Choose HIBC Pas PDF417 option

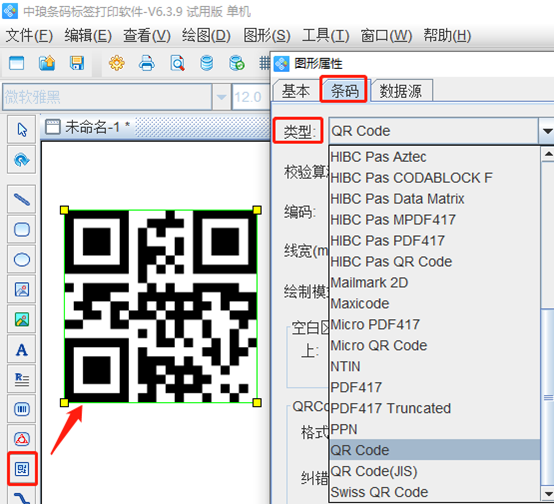tap(435, 241)
